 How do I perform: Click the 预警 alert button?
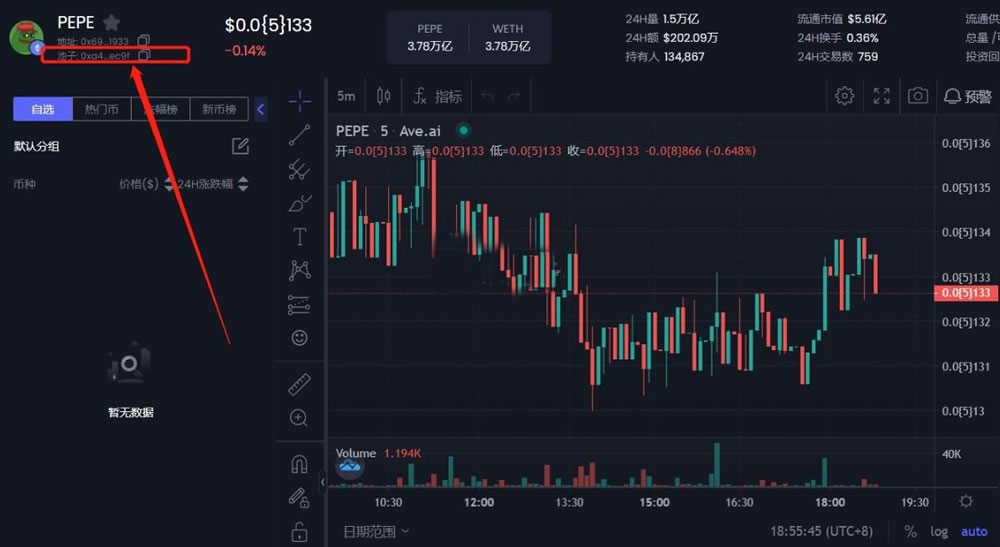point(966,96)
